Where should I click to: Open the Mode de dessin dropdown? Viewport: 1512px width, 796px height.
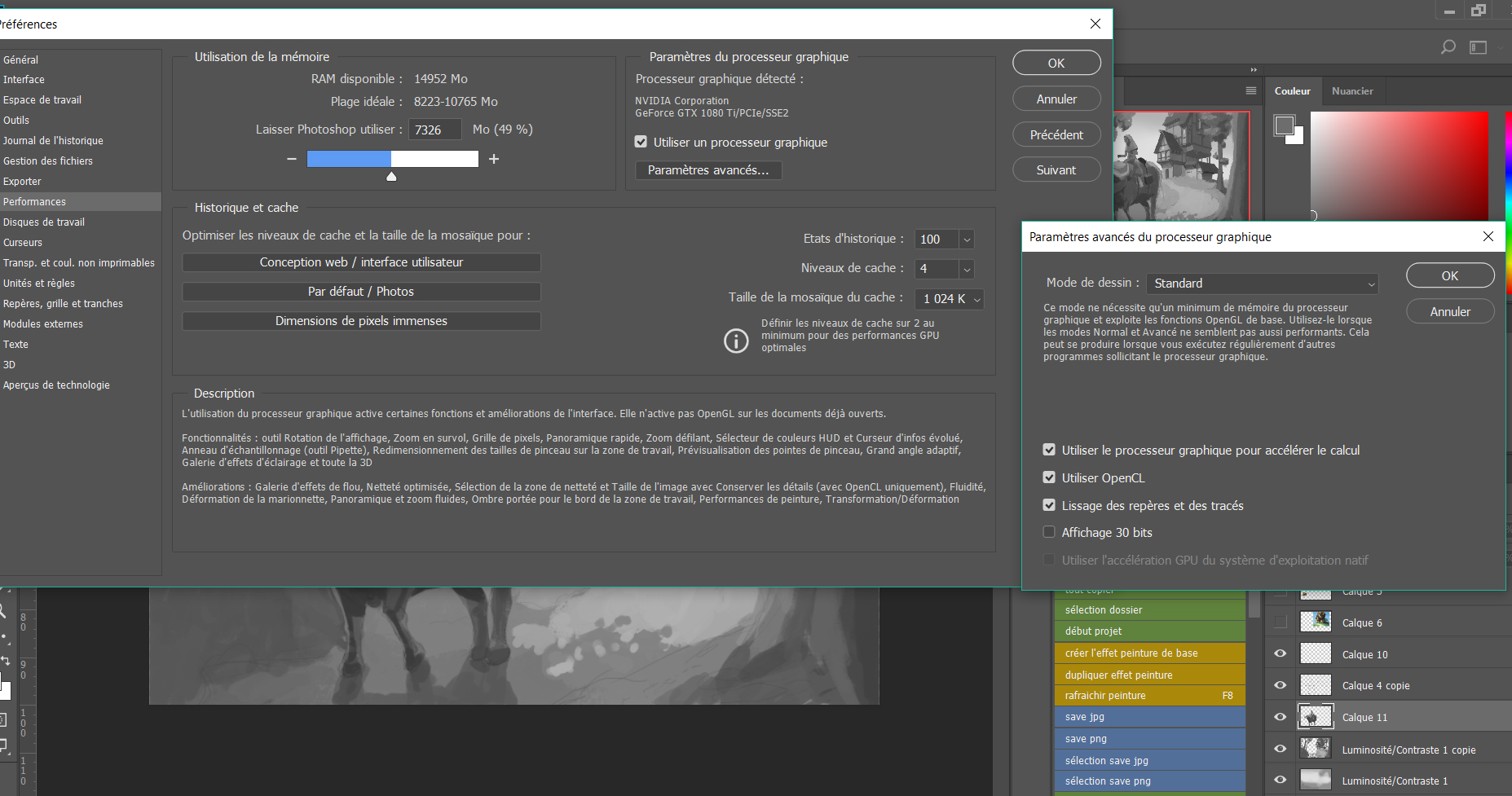tap(1262, 284)
